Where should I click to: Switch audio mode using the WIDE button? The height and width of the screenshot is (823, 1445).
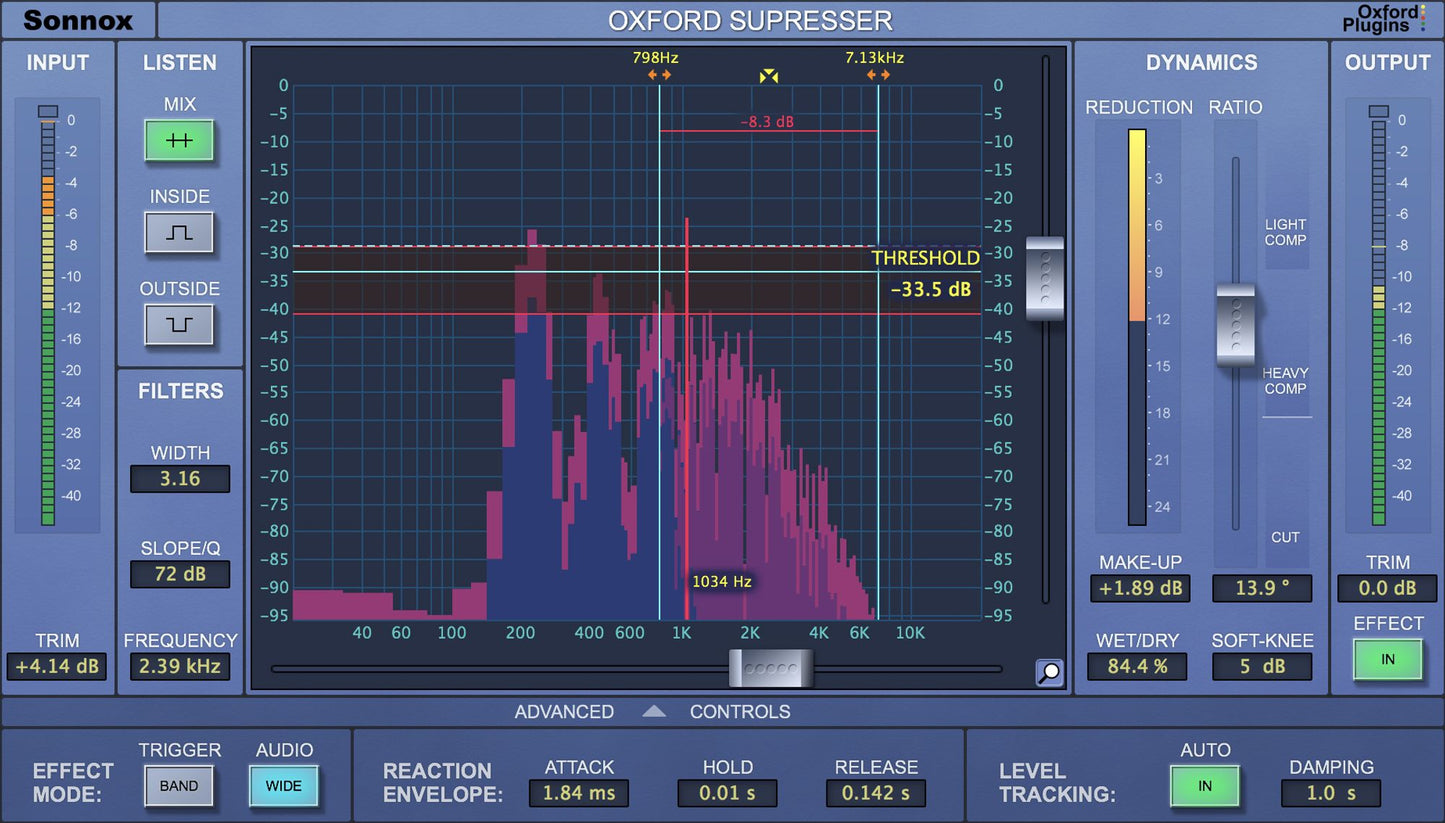283,786
